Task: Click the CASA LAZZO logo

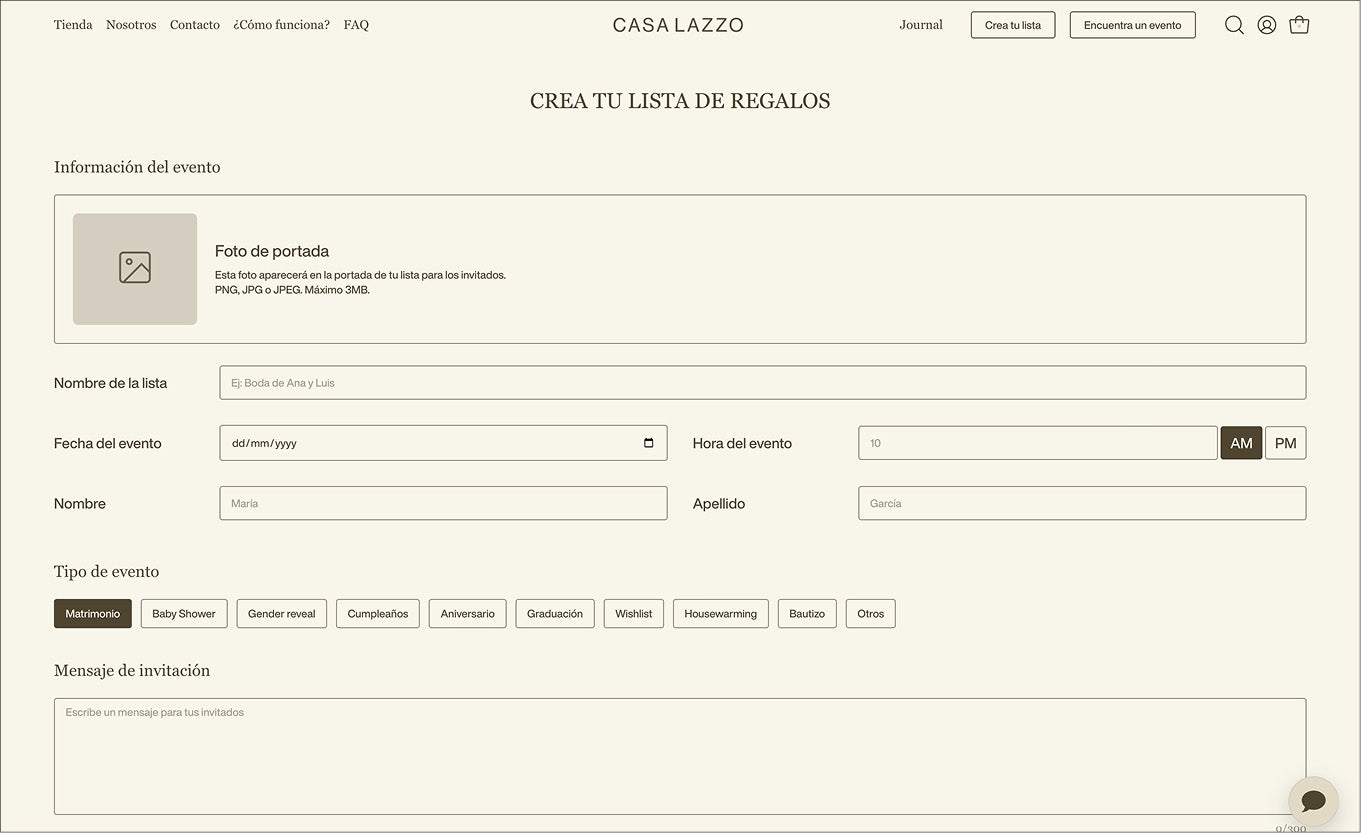Action: coord(678,25)
